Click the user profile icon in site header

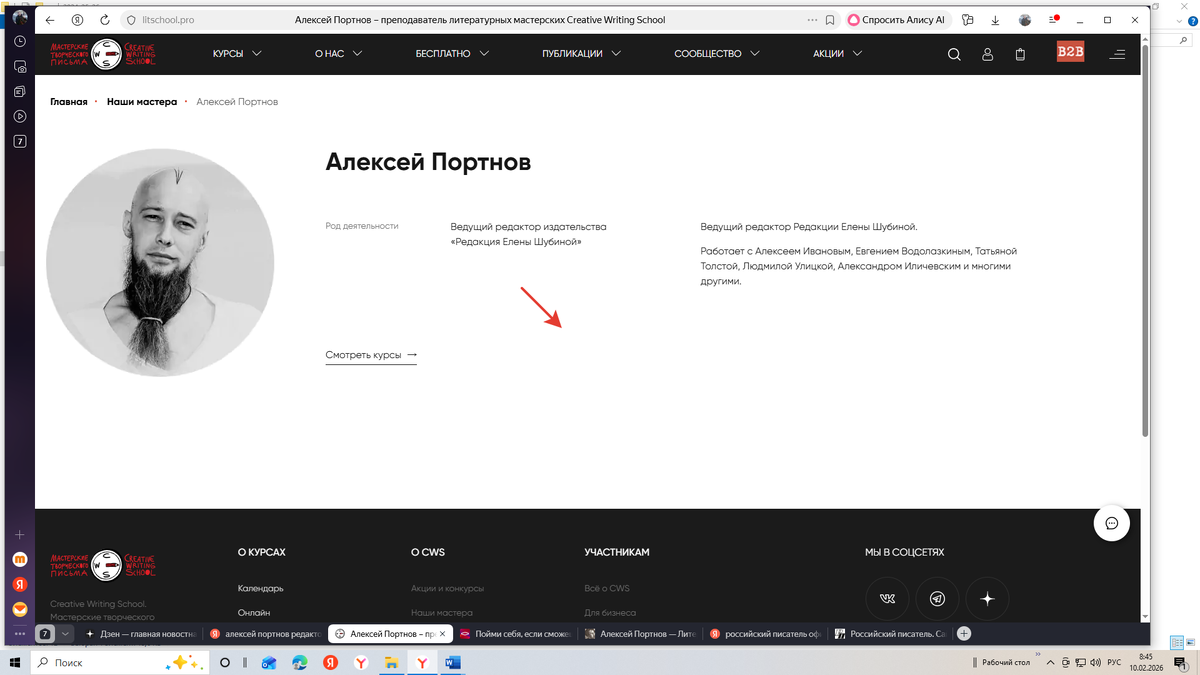pyautogui.click(x=987, y=54)
